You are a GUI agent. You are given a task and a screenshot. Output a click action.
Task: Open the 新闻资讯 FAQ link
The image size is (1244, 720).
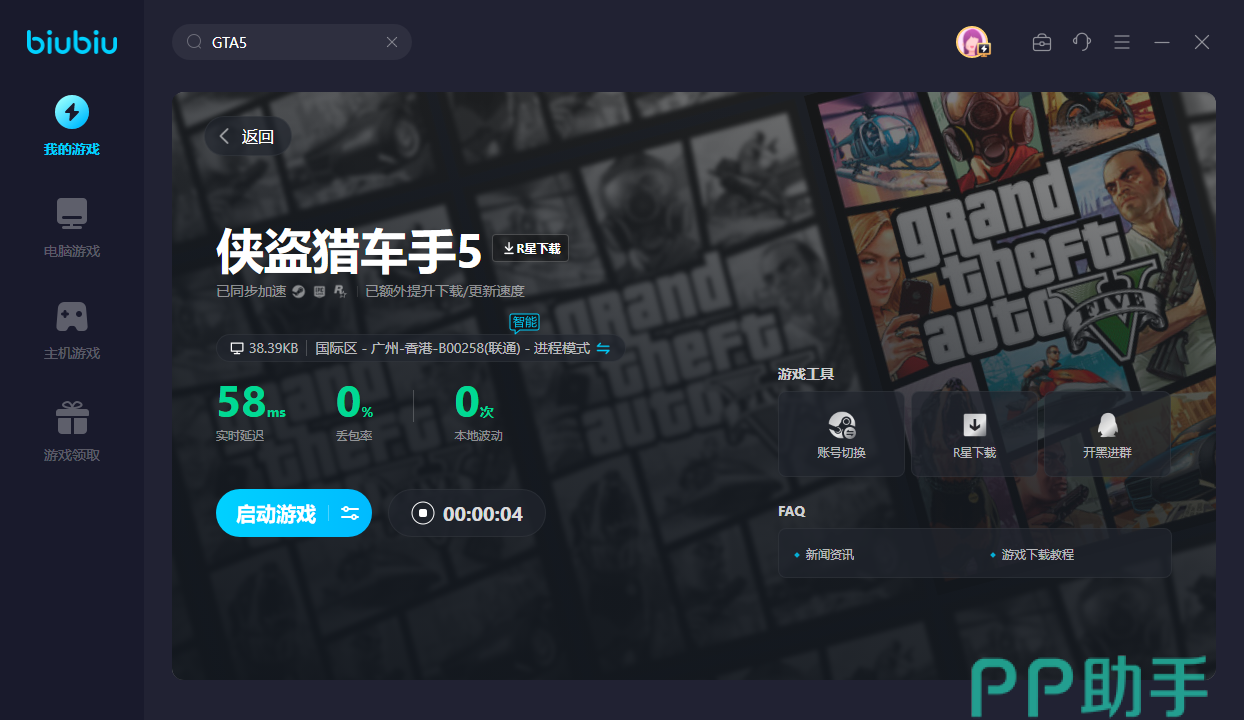(829, 554)
